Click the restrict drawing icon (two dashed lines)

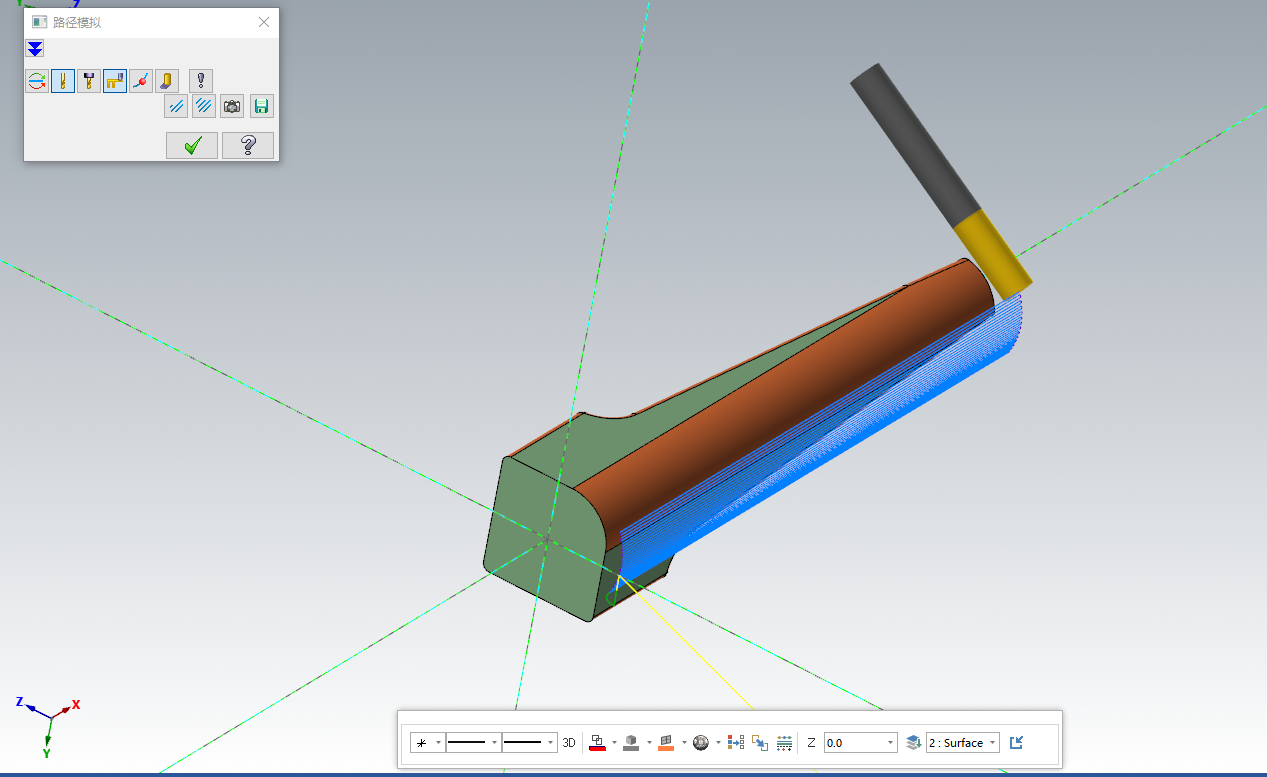coord(176,107)
